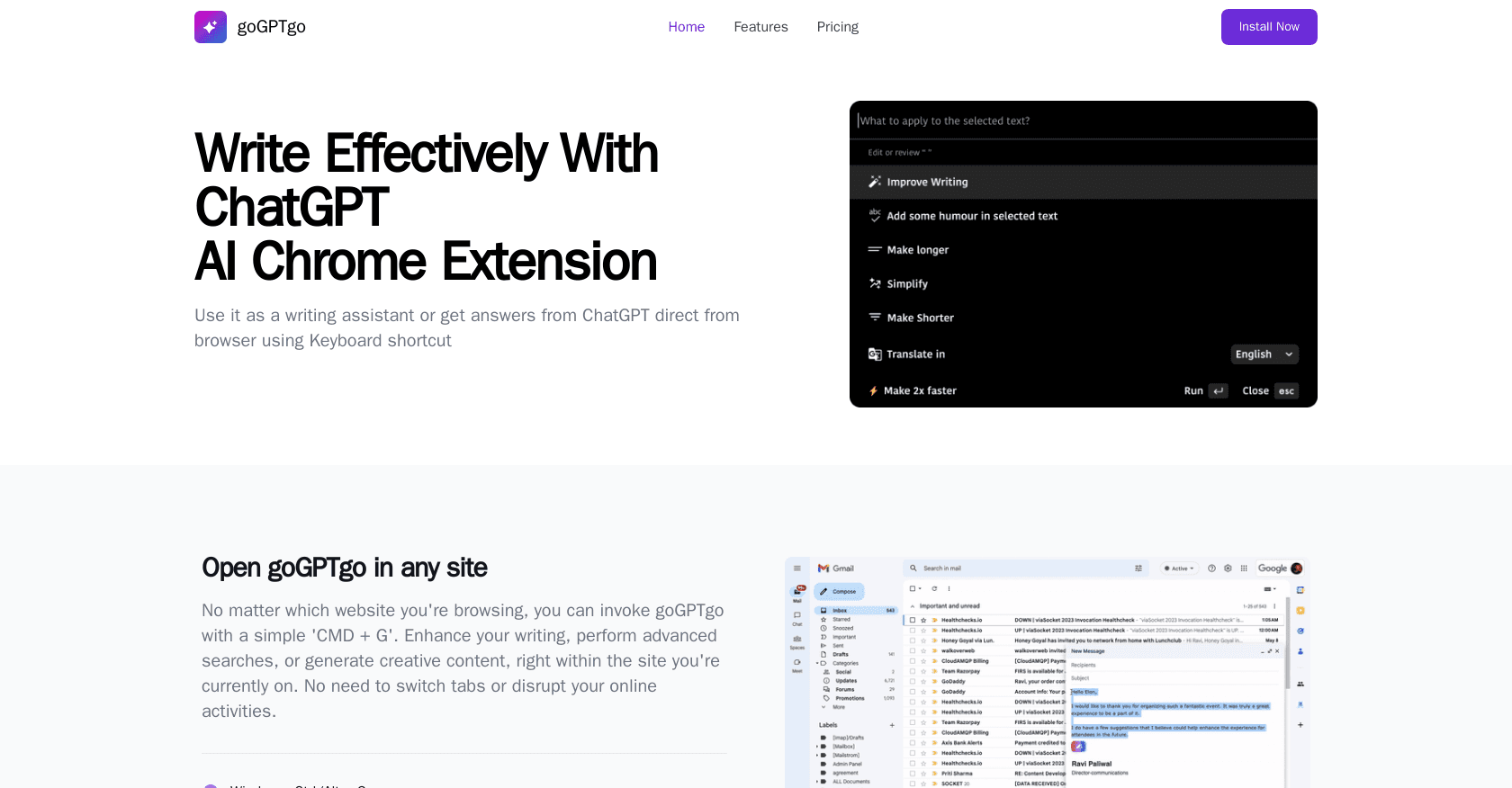
Task: Click the refresh icon in the Gmail preview toolbar
Action: (x=934, y=589)
